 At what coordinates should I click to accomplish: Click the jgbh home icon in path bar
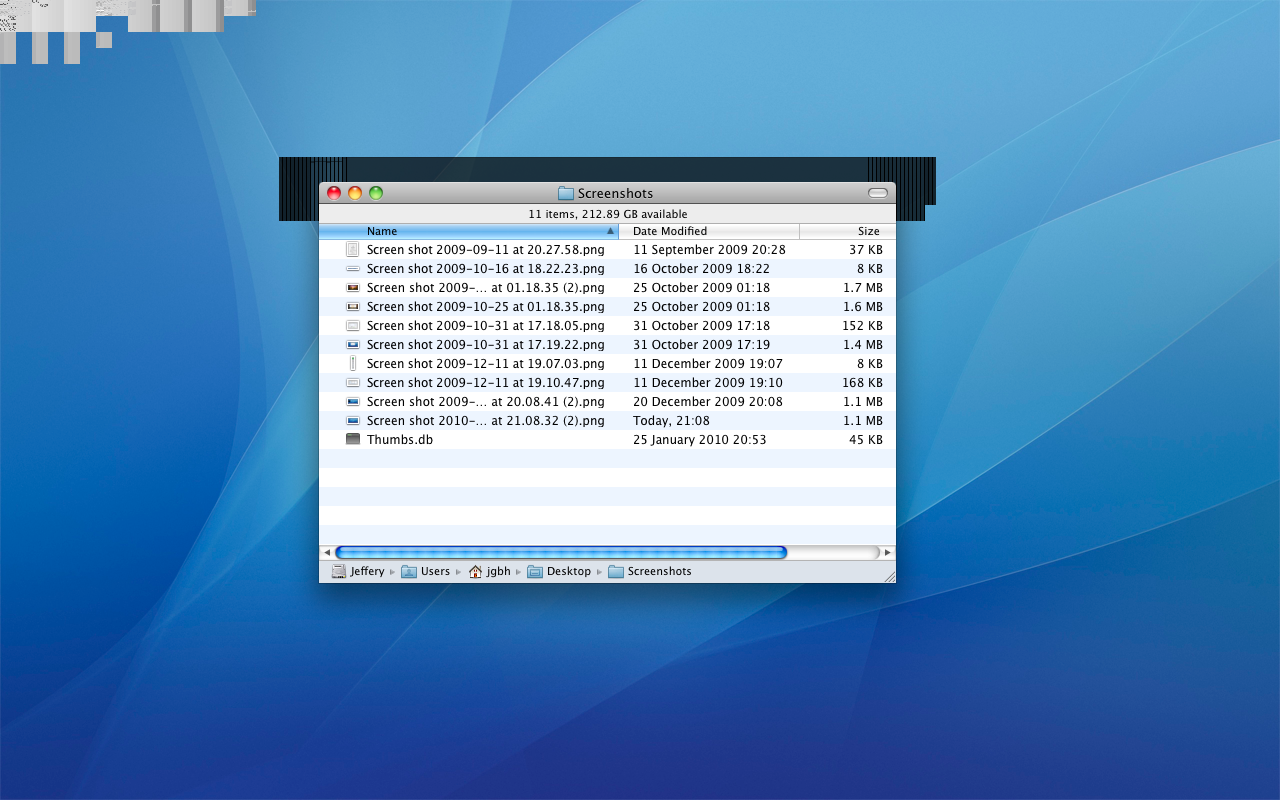point(475,572)
